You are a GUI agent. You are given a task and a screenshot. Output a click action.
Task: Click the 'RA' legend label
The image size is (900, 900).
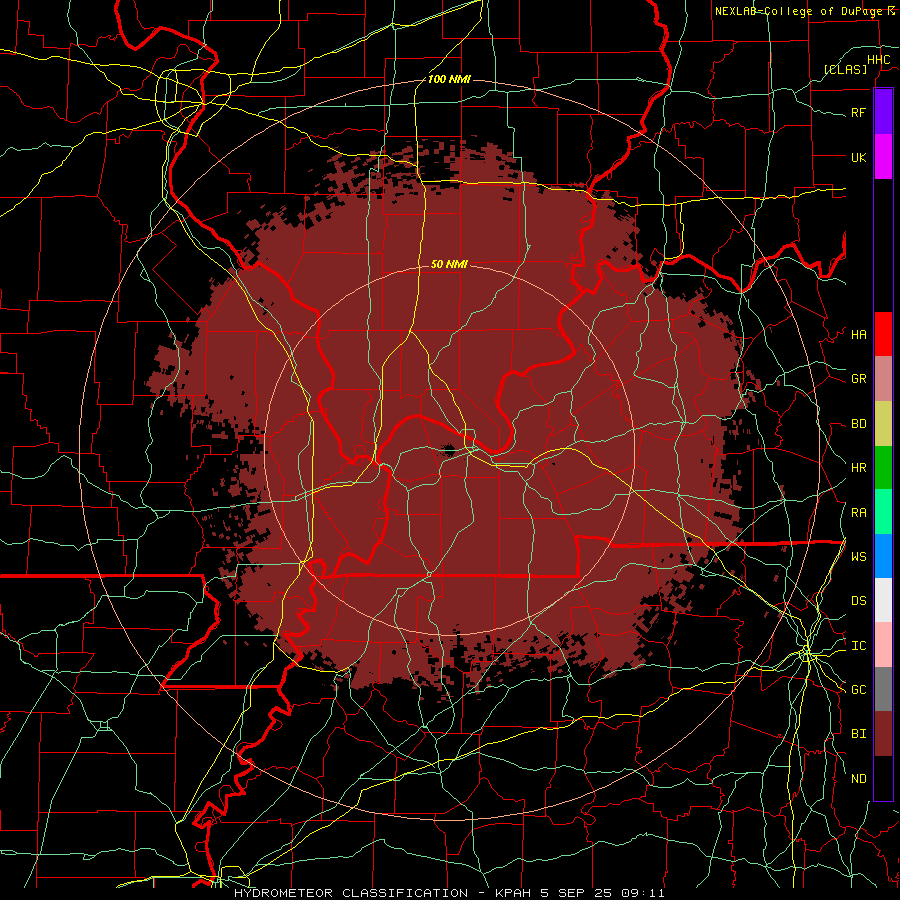point(858,513)
